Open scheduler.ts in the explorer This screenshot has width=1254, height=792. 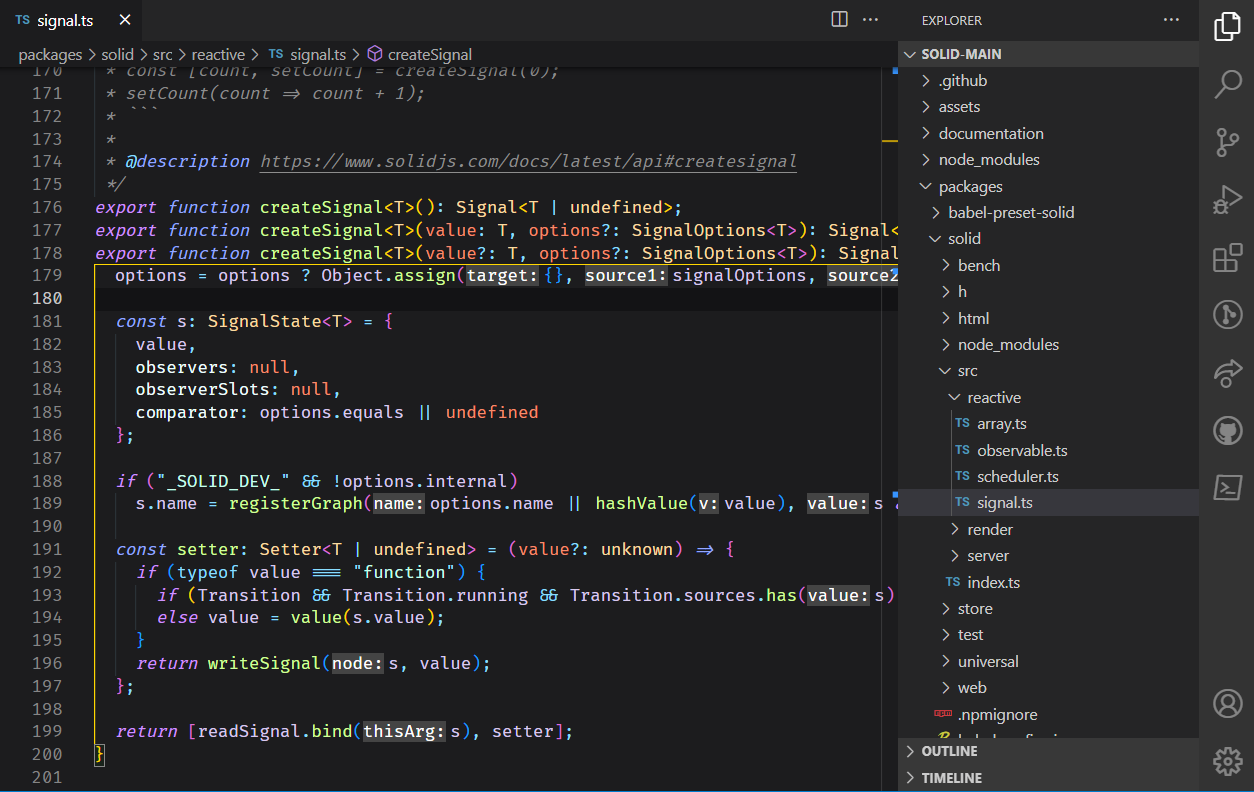point(1048,476)
